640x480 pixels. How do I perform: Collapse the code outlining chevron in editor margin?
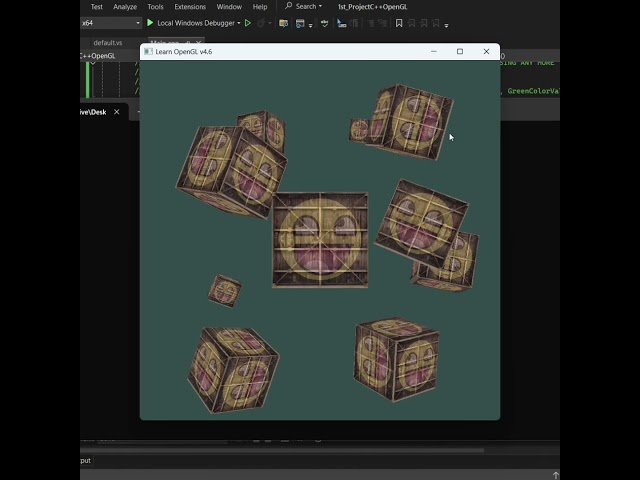(93, 64)
